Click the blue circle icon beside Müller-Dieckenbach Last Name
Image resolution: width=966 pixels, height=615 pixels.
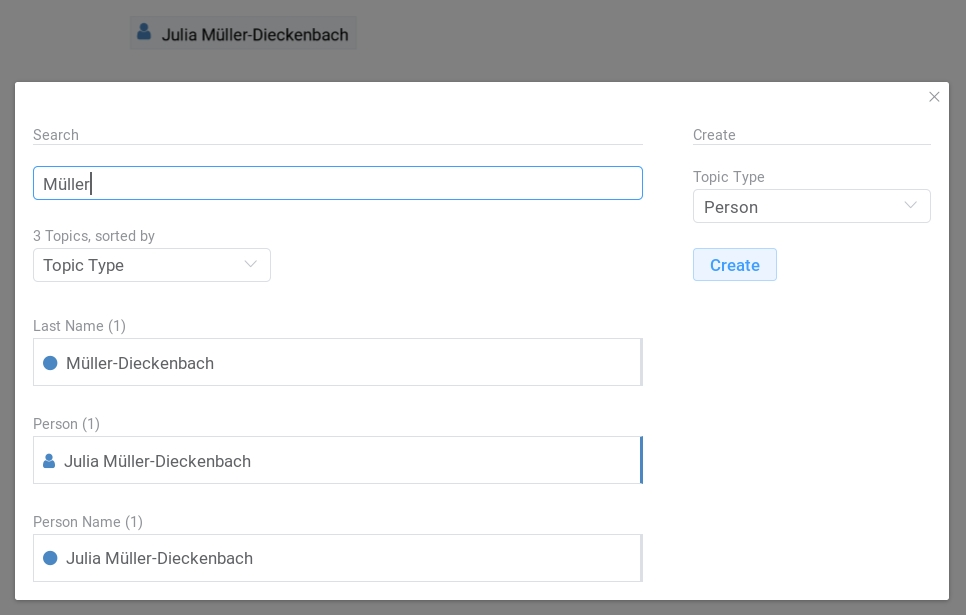click(50, 363)
